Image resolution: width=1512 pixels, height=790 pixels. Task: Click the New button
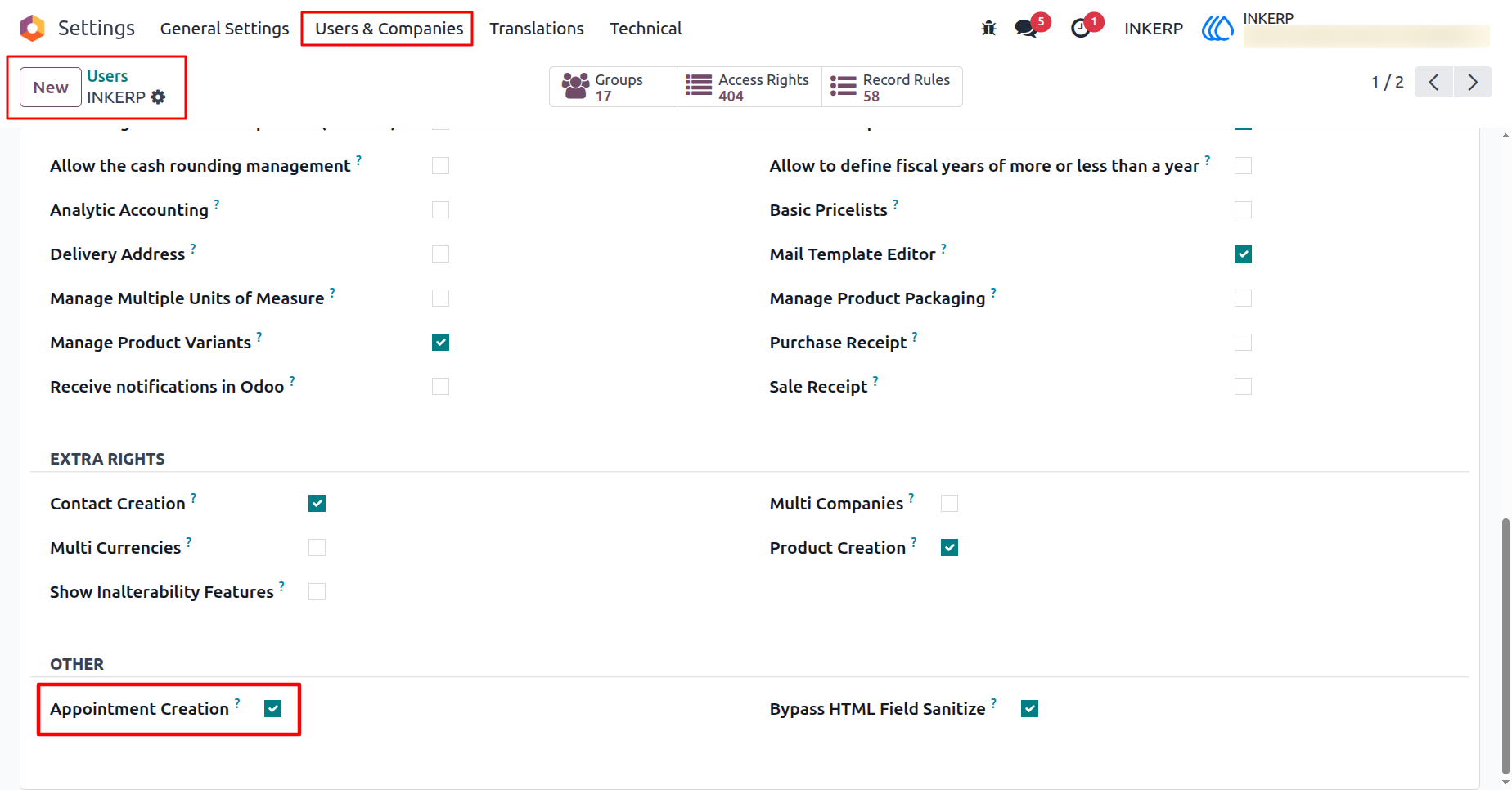51,88
